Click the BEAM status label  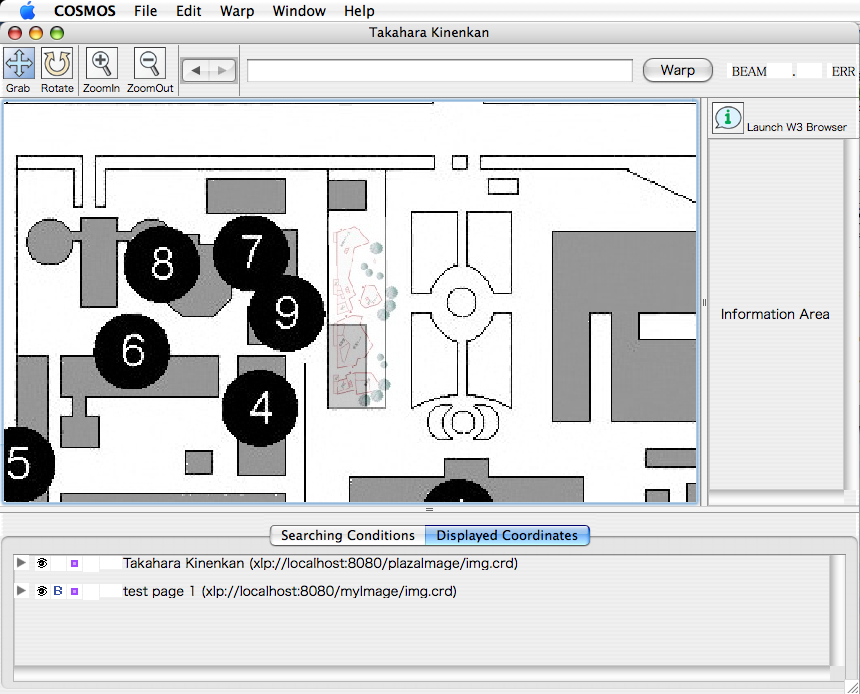click(x=749, y=71)
